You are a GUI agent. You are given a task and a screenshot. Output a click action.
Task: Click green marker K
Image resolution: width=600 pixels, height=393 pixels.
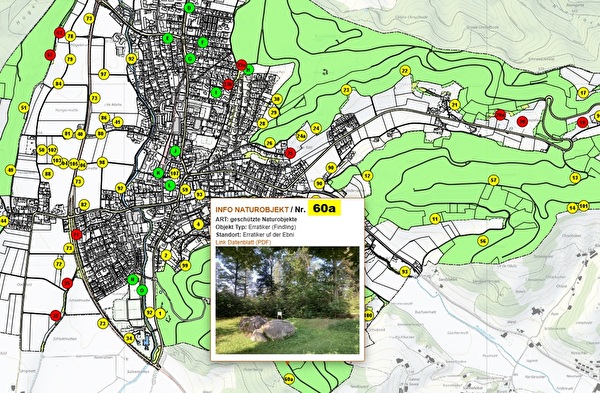(x=158, y=173)
